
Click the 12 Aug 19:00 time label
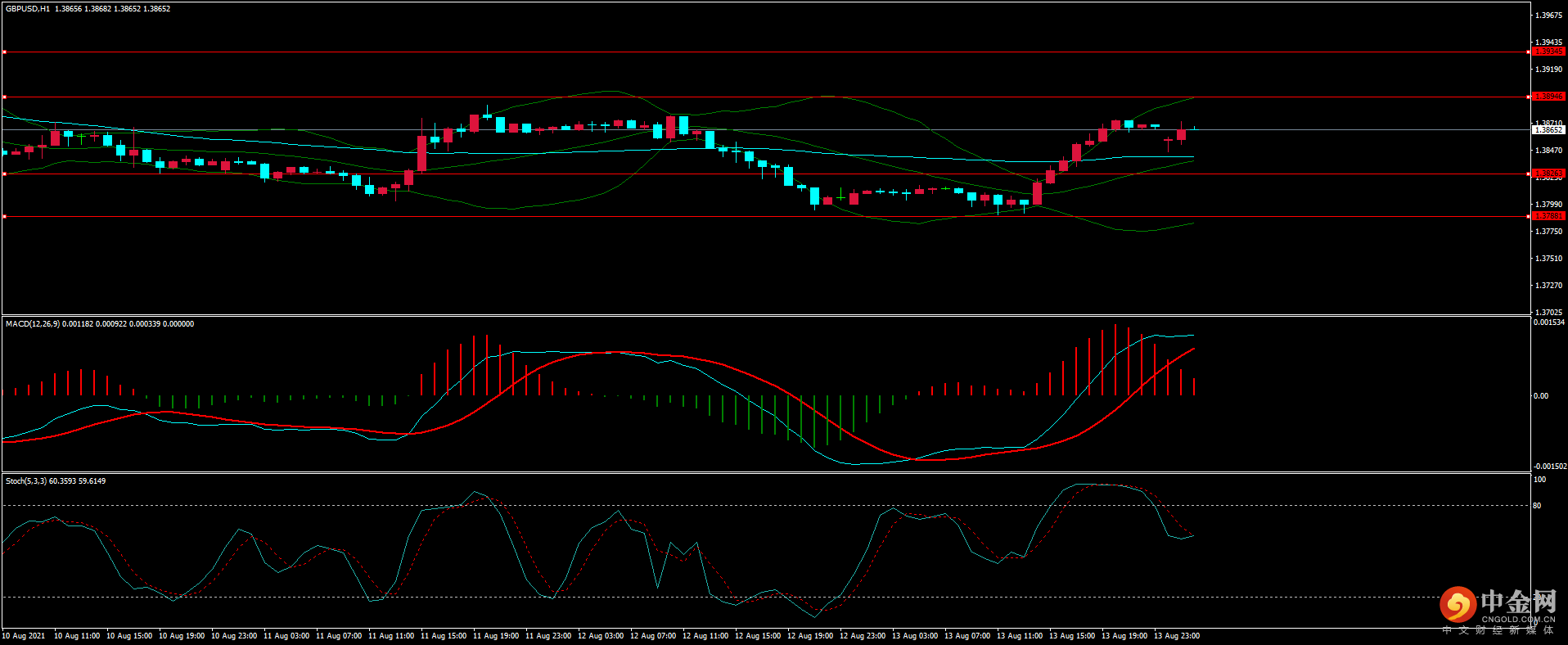pyautogui.click(x=810, y=636)
